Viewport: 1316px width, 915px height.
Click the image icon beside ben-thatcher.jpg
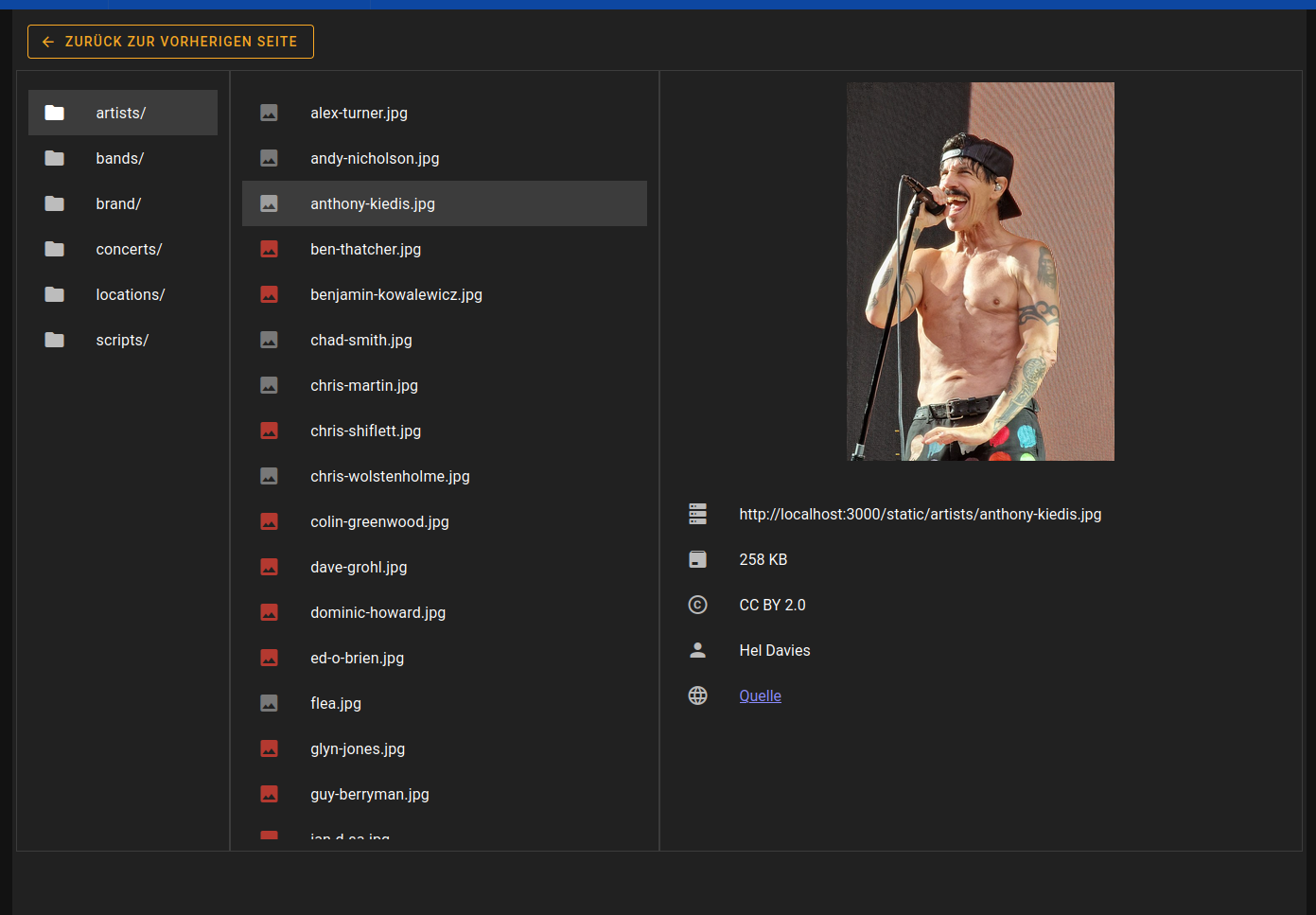269,249
